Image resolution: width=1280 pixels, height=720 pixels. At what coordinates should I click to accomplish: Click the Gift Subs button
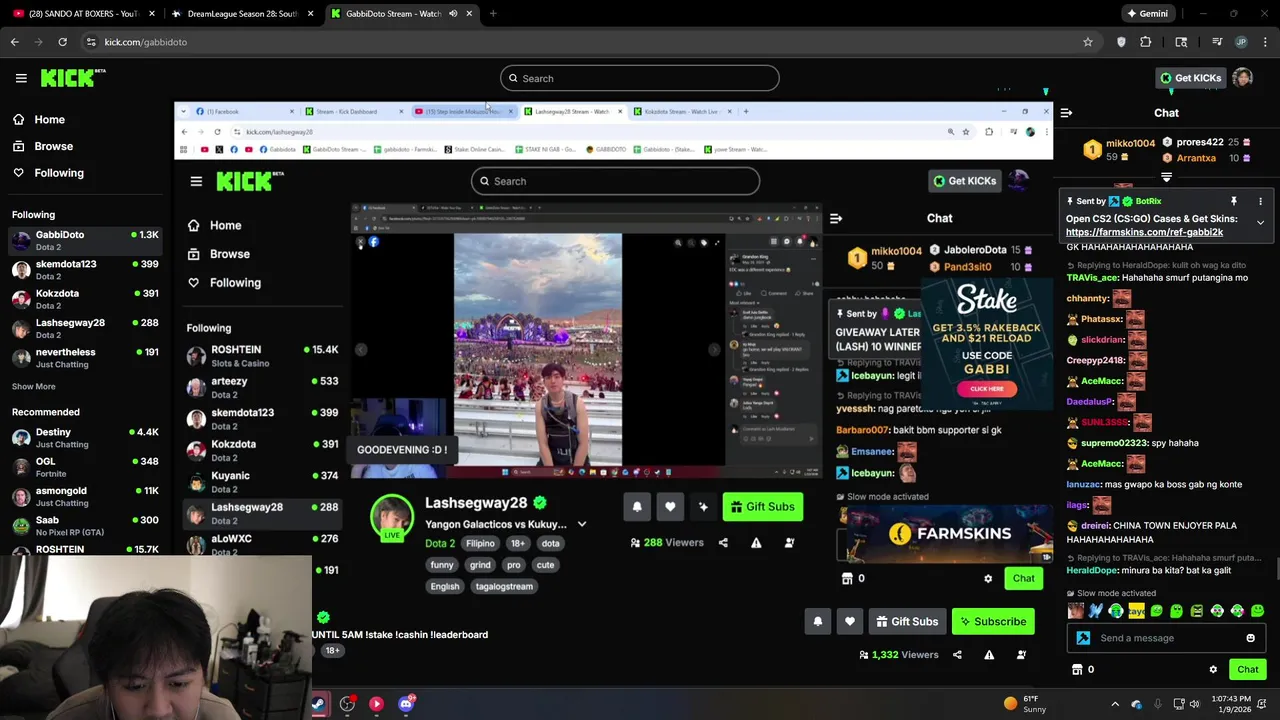907,622
